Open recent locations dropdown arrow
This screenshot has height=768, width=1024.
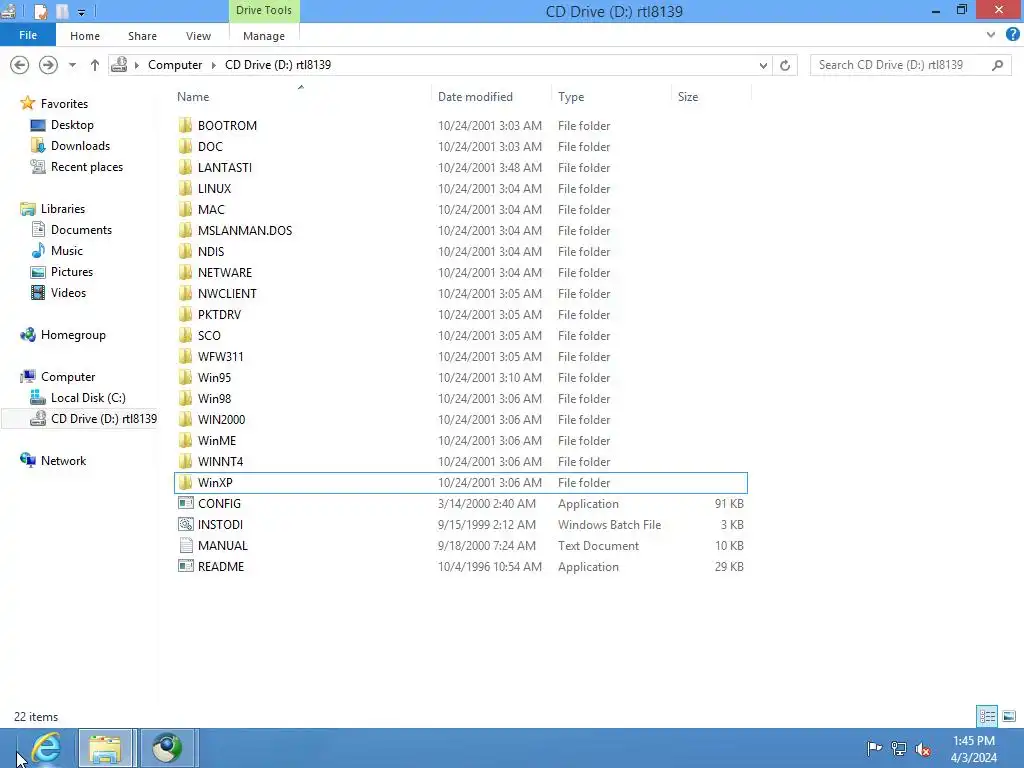pyautogui.click(x=72, y=65)
